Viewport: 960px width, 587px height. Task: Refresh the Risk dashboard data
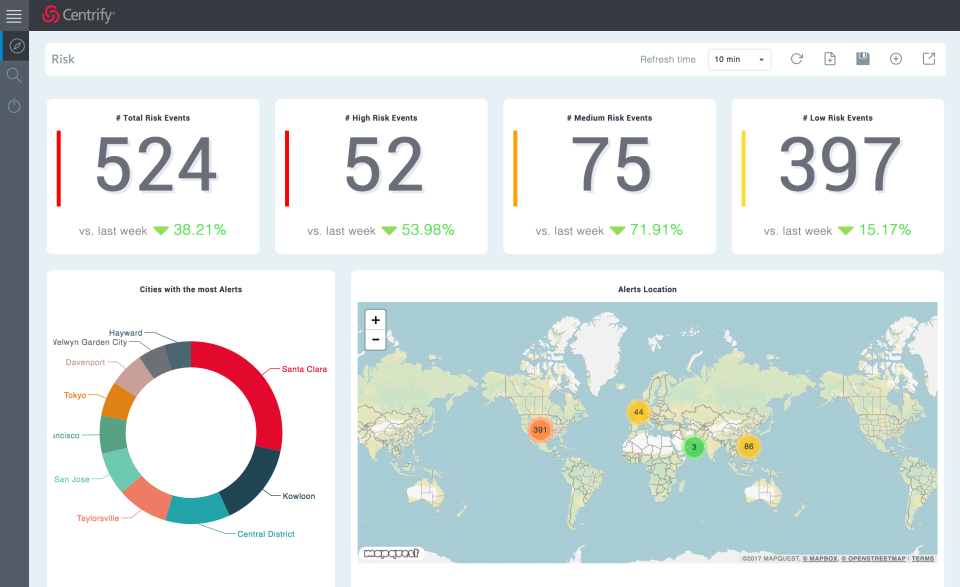click(796, 59)
